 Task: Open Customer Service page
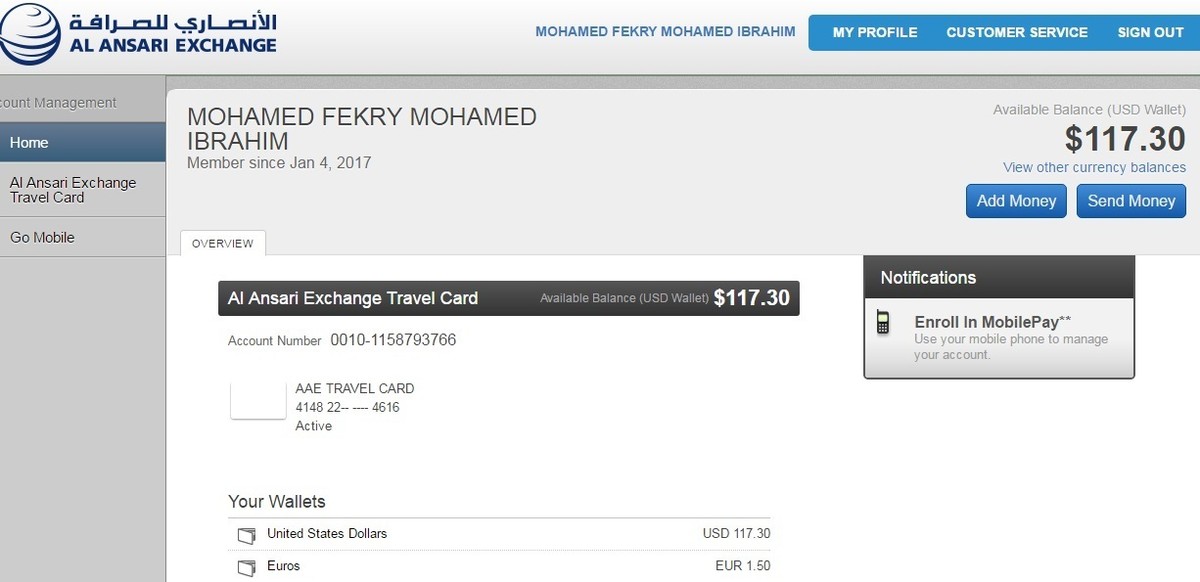point(1017,32)
